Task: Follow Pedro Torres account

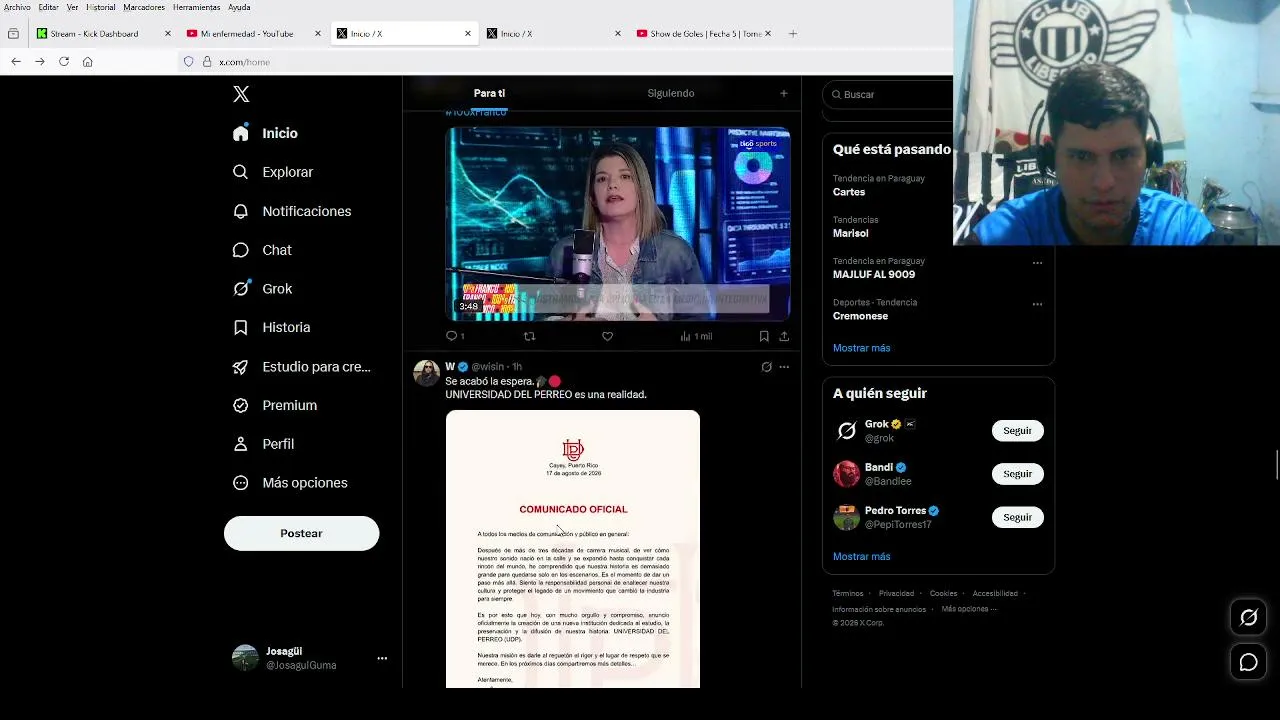Action: click(x=1017, y=517)
